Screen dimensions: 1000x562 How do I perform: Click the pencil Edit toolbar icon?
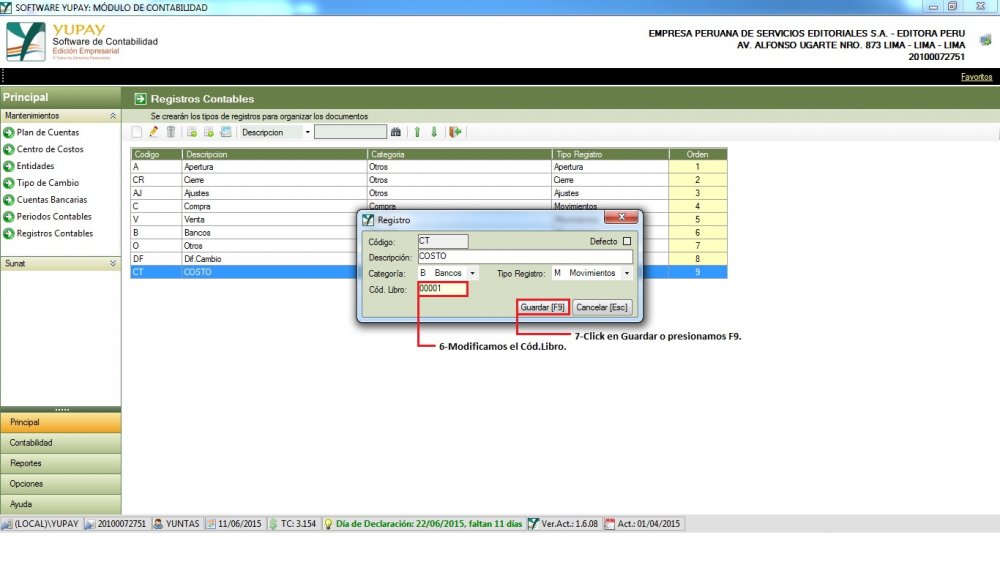154,132
